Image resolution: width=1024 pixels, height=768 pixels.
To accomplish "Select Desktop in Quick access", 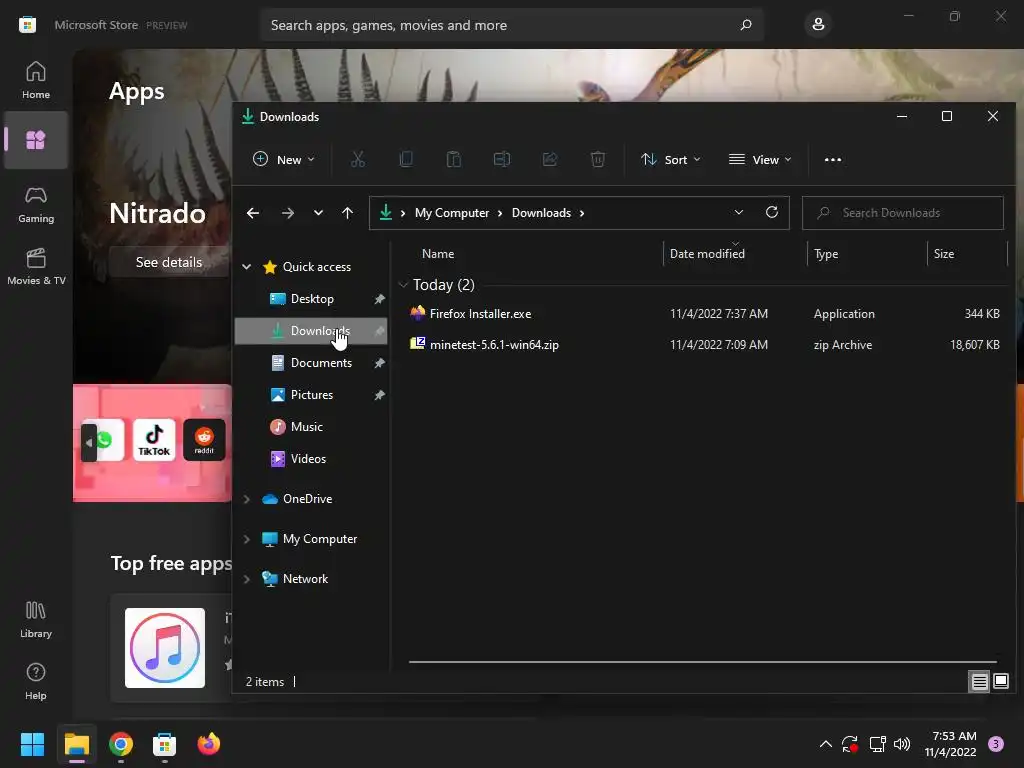I will click(312, 298).
